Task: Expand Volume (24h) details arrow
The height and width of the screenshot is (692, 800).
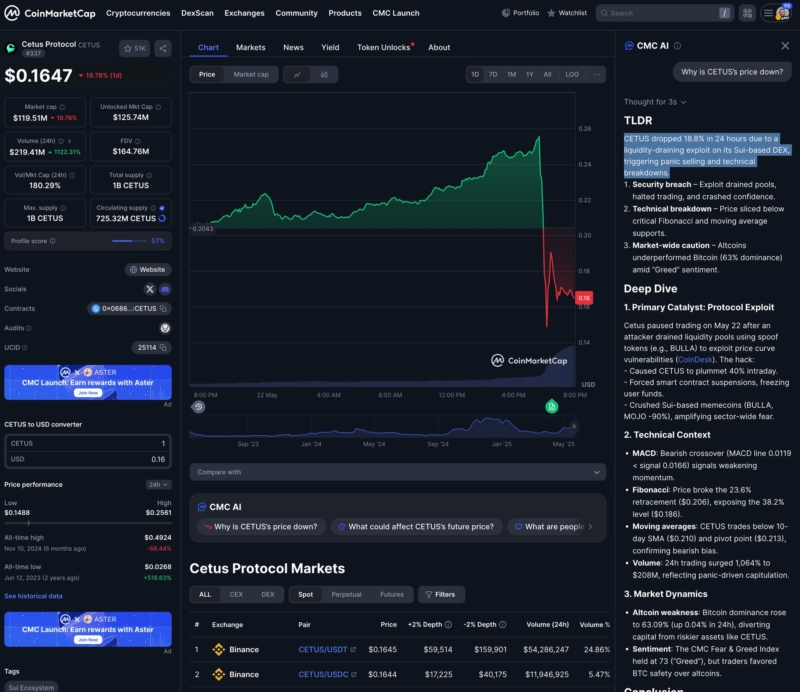Action: (69, 141)
